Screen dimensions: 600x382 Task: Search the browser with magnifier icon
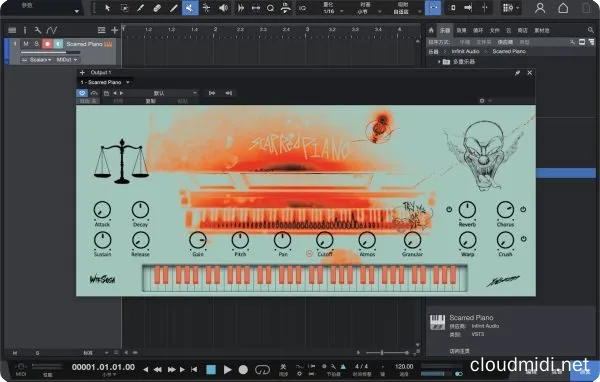pyautogui.click(x=591, y=30)
